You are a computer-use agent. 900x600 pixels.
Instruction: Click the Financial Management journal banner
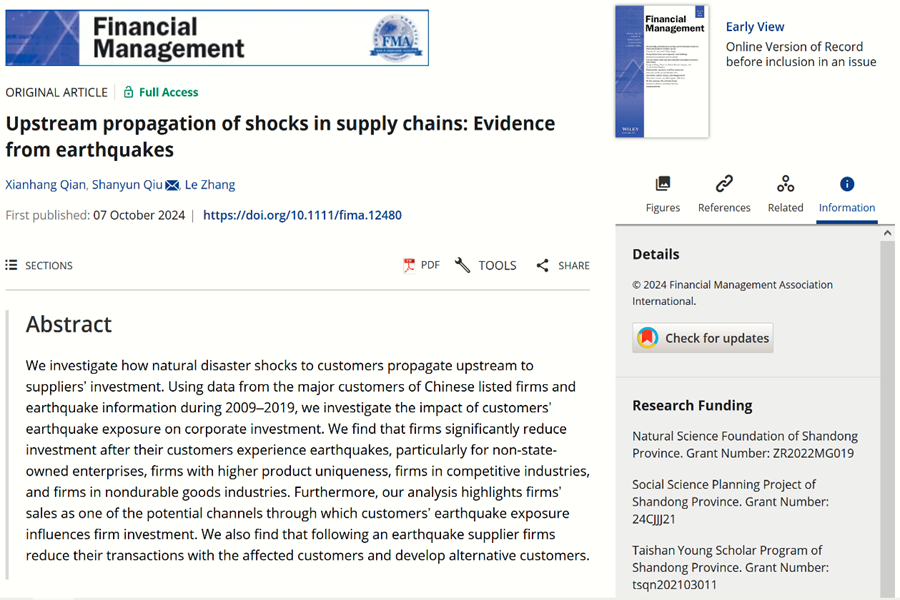point(217,38)
